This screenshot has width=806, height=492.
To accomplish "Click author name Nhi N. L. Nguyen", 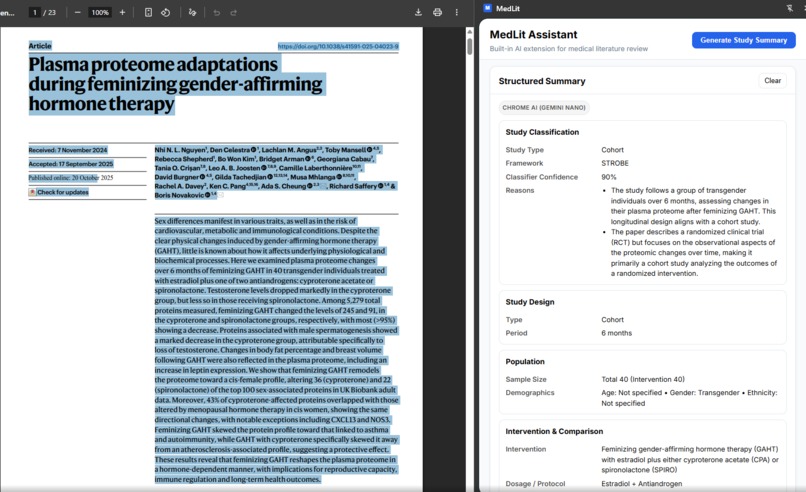I will click(x=180, y=150).
